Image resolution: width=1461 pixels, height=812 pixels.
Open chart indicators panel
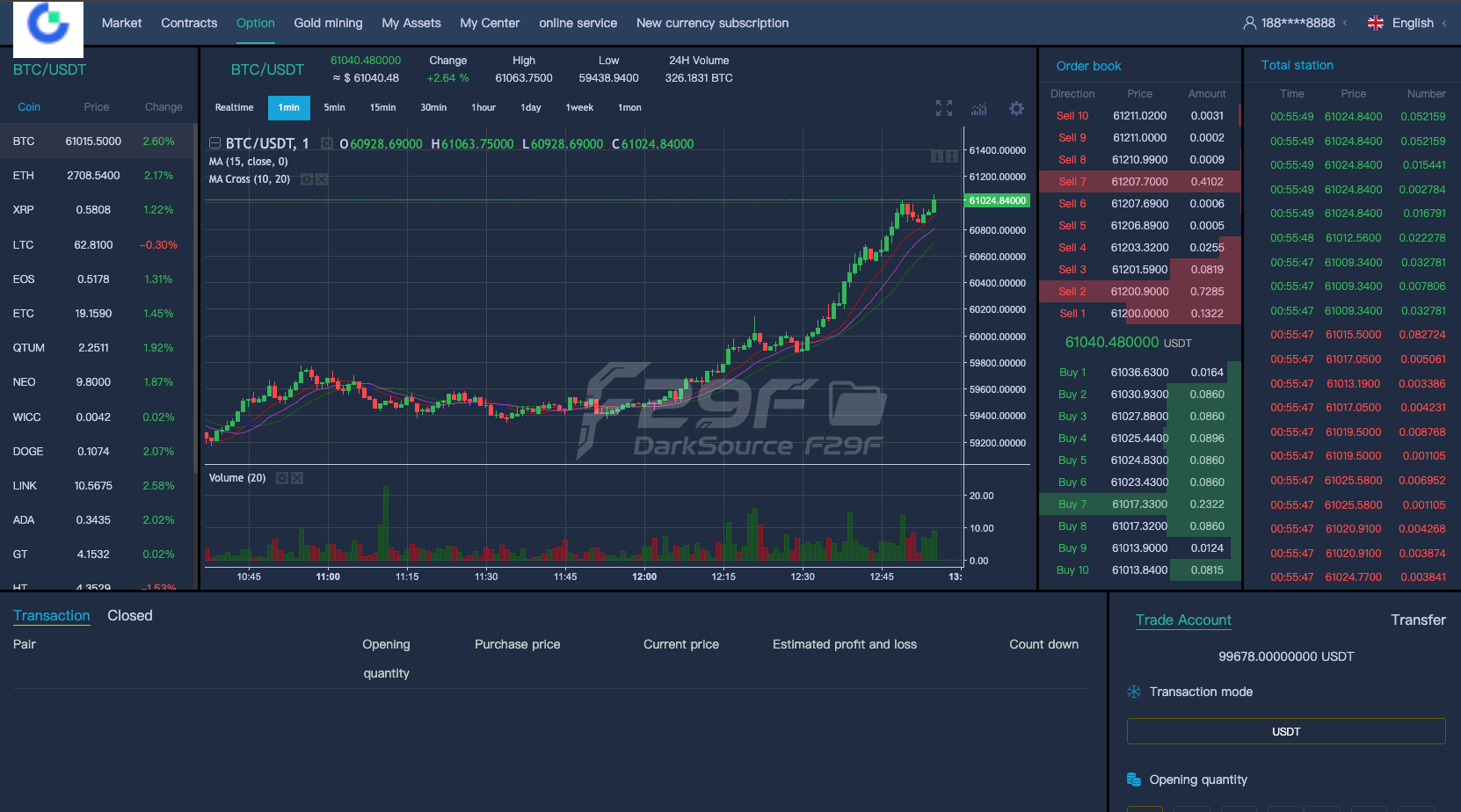[978, 108]
